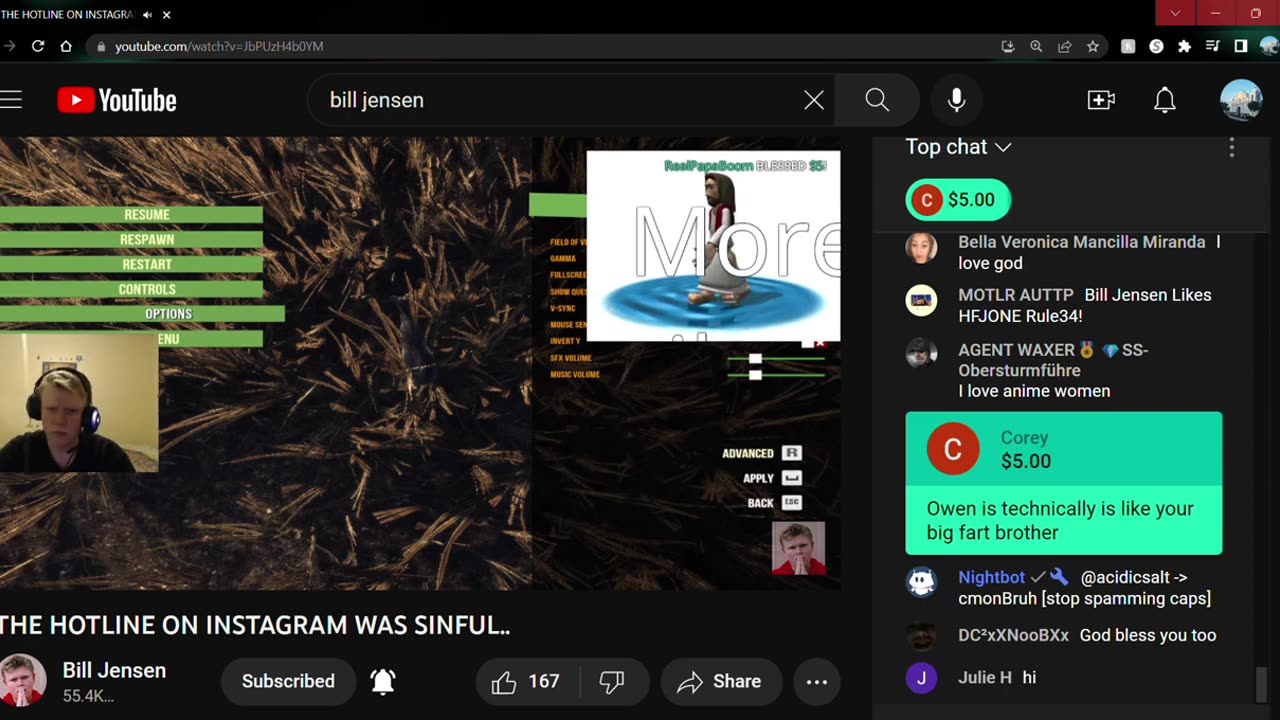Click the share page icon in address bar
Viewport: 1280px width, 720px height.
1064,46
